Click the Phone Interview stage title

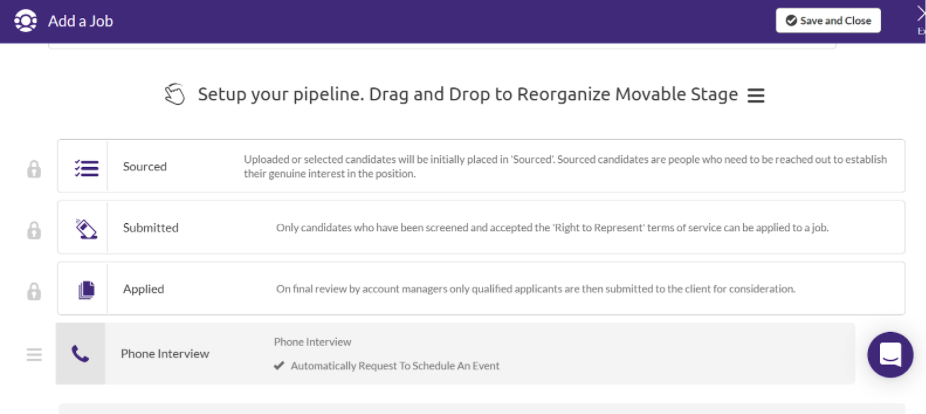[x=165, y=354]
